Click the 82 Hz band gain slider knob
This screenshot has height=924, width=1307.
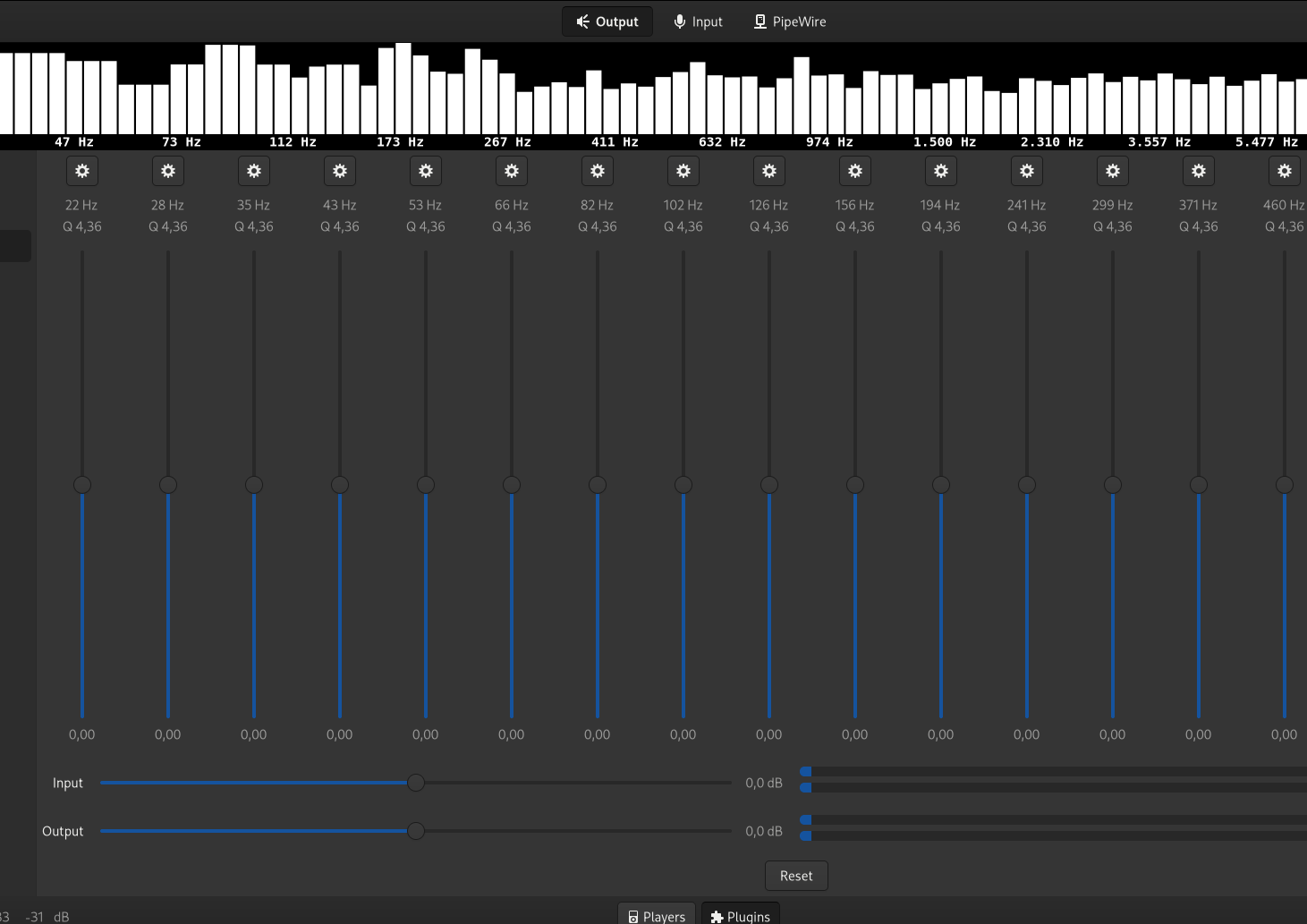coord(598,485)
